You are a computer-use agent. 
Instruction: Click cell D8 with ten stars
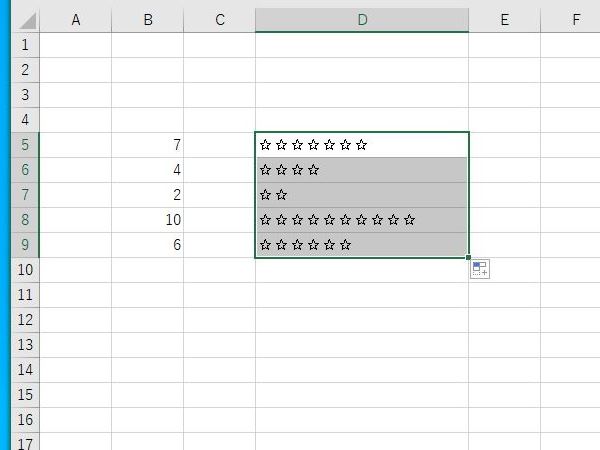click(x=361, y=220)
